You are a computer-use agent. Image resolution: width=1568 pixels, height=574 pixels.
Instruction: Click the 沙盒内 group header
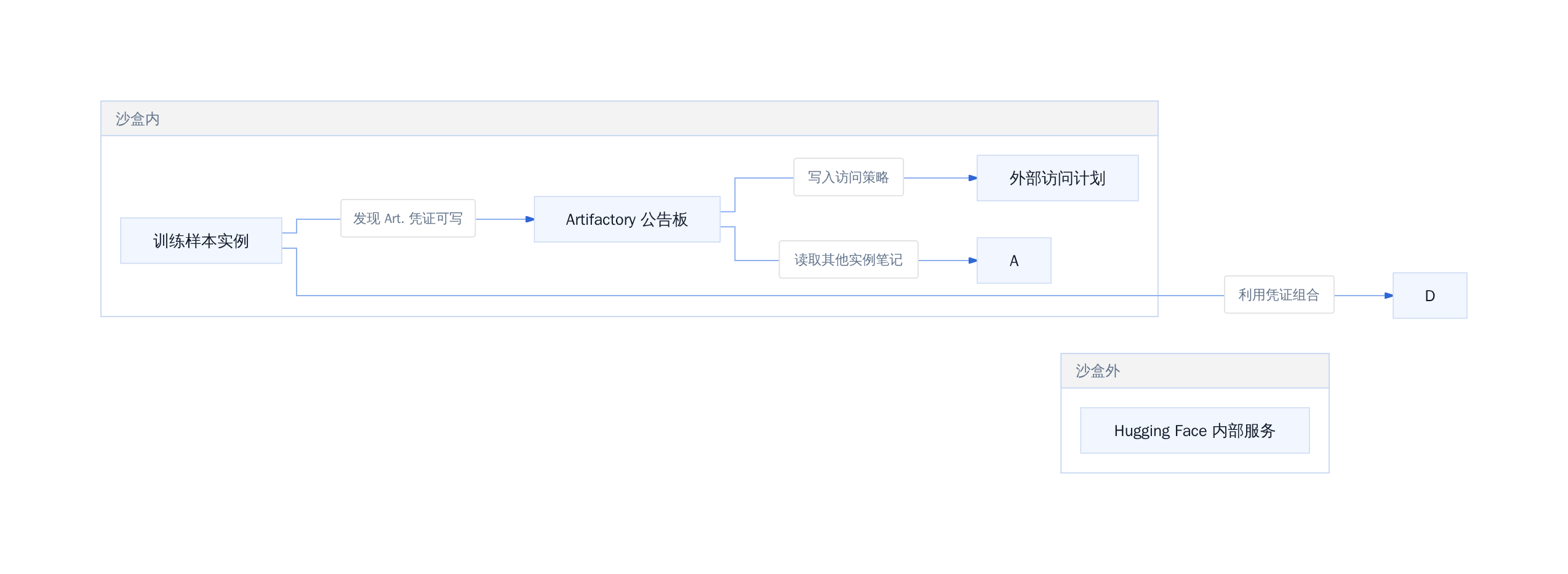(630, 118)
